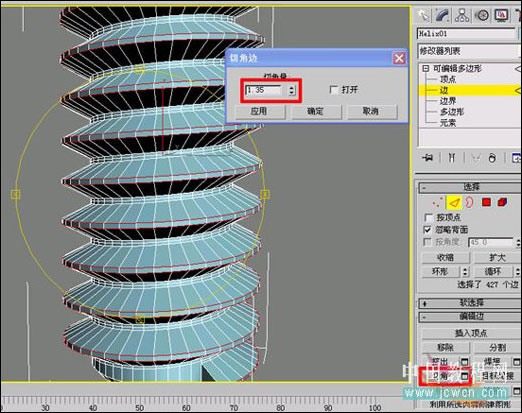Click 环形 (Ring) button
This screenshot has width=522, height=413.
441,272
